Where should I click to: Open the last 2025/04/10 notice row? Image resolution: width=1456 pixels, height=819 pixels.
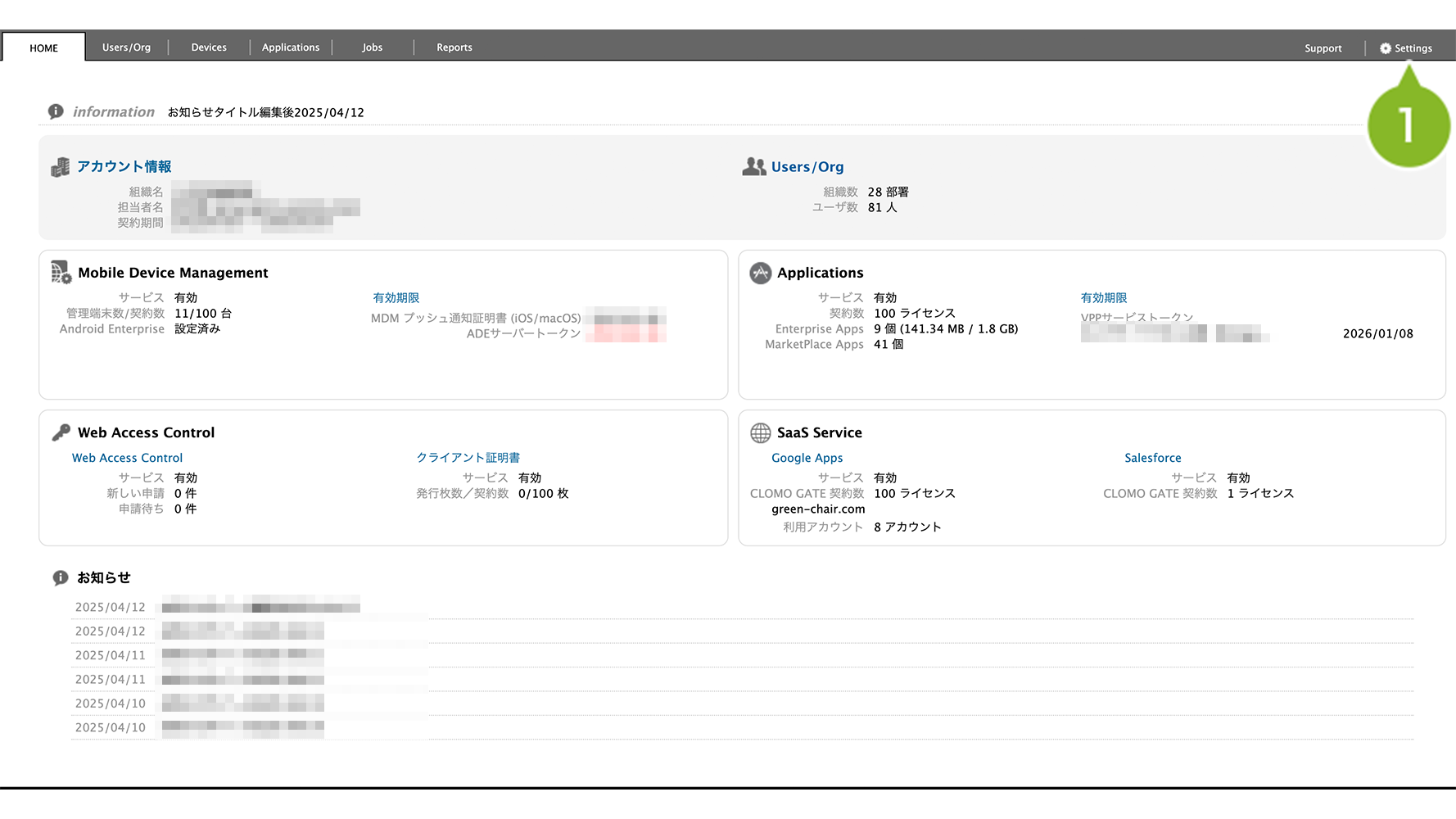tap(743, 727)
